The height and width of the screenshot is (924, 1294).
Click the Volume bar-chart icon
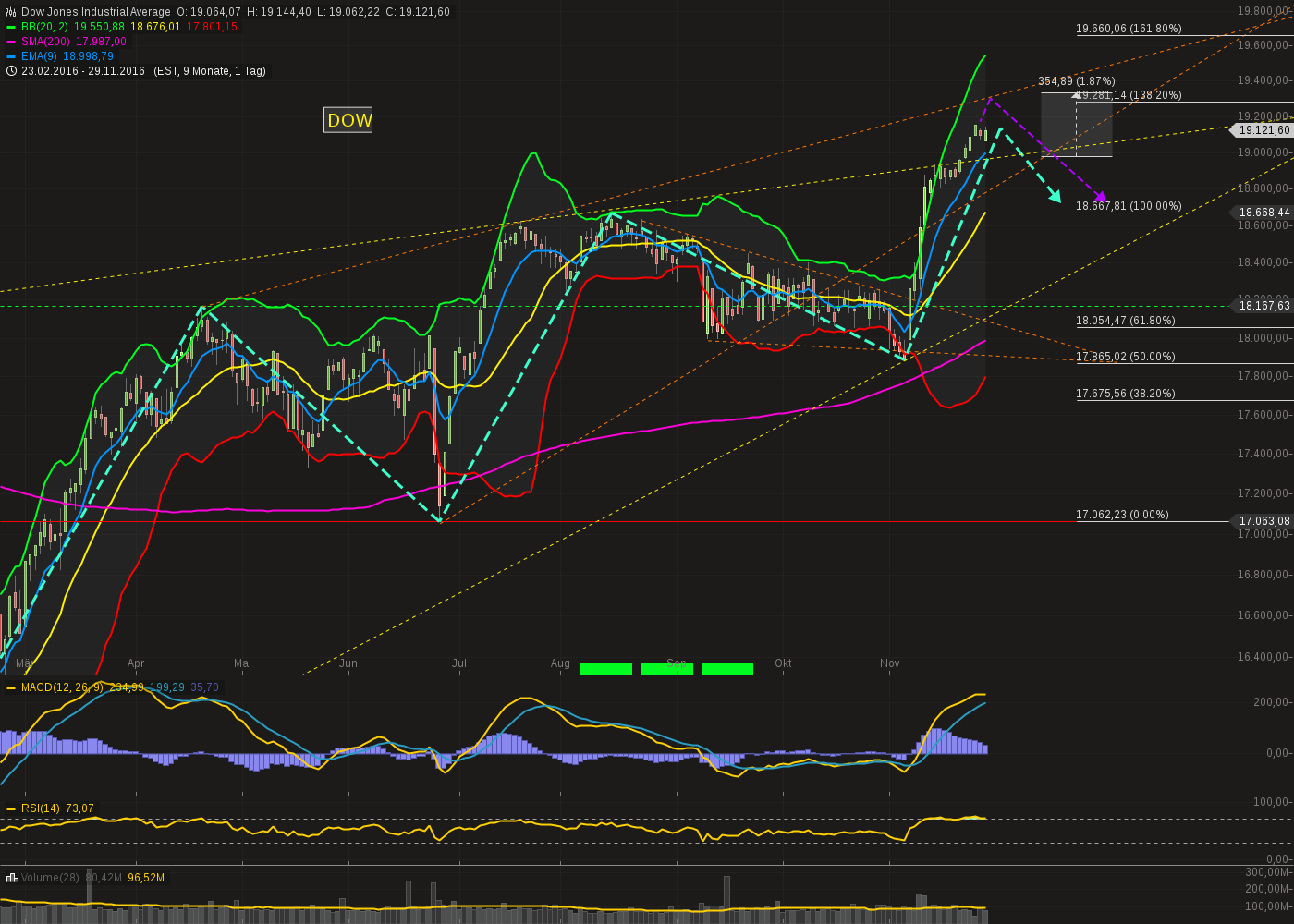point(11,878)
